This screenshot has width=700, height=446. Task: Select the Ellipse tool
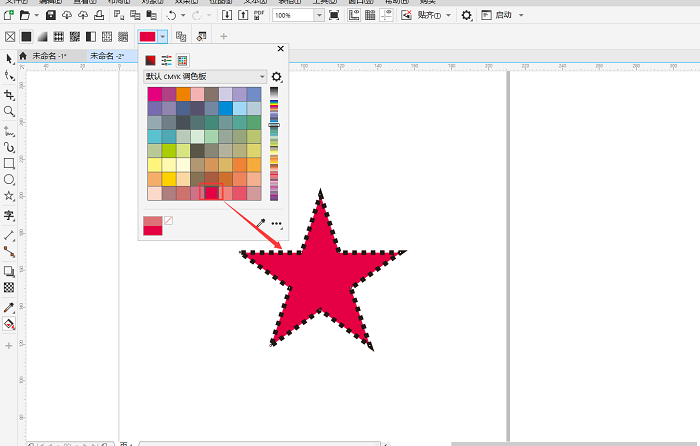[9, 180]
